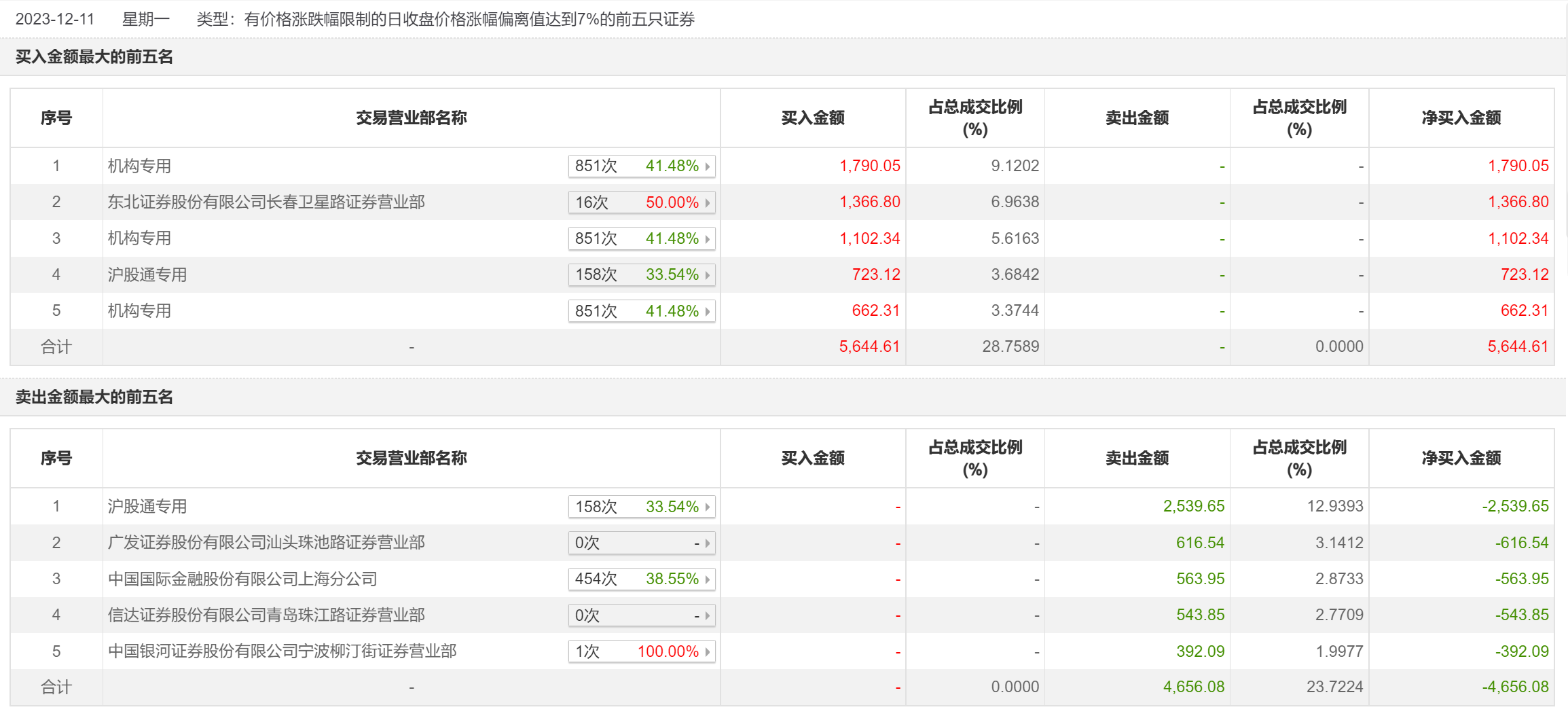Click 净买入金额 header in the buy table
Screen dimensions: 1568x718
pos(1461,118)
